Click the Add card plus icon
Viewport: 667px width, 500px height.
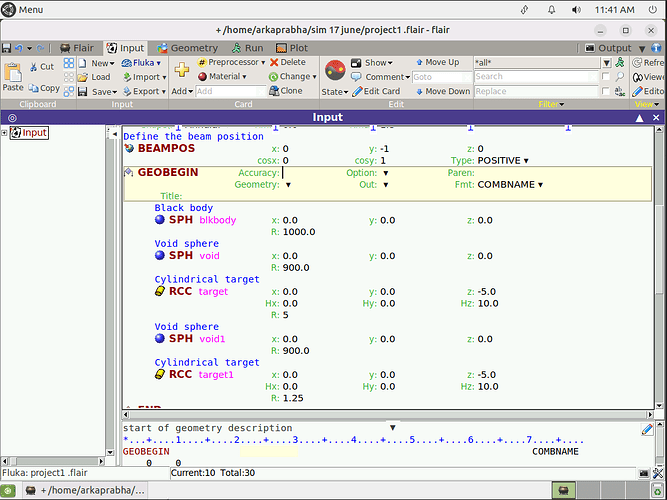[x=182, y=70]
